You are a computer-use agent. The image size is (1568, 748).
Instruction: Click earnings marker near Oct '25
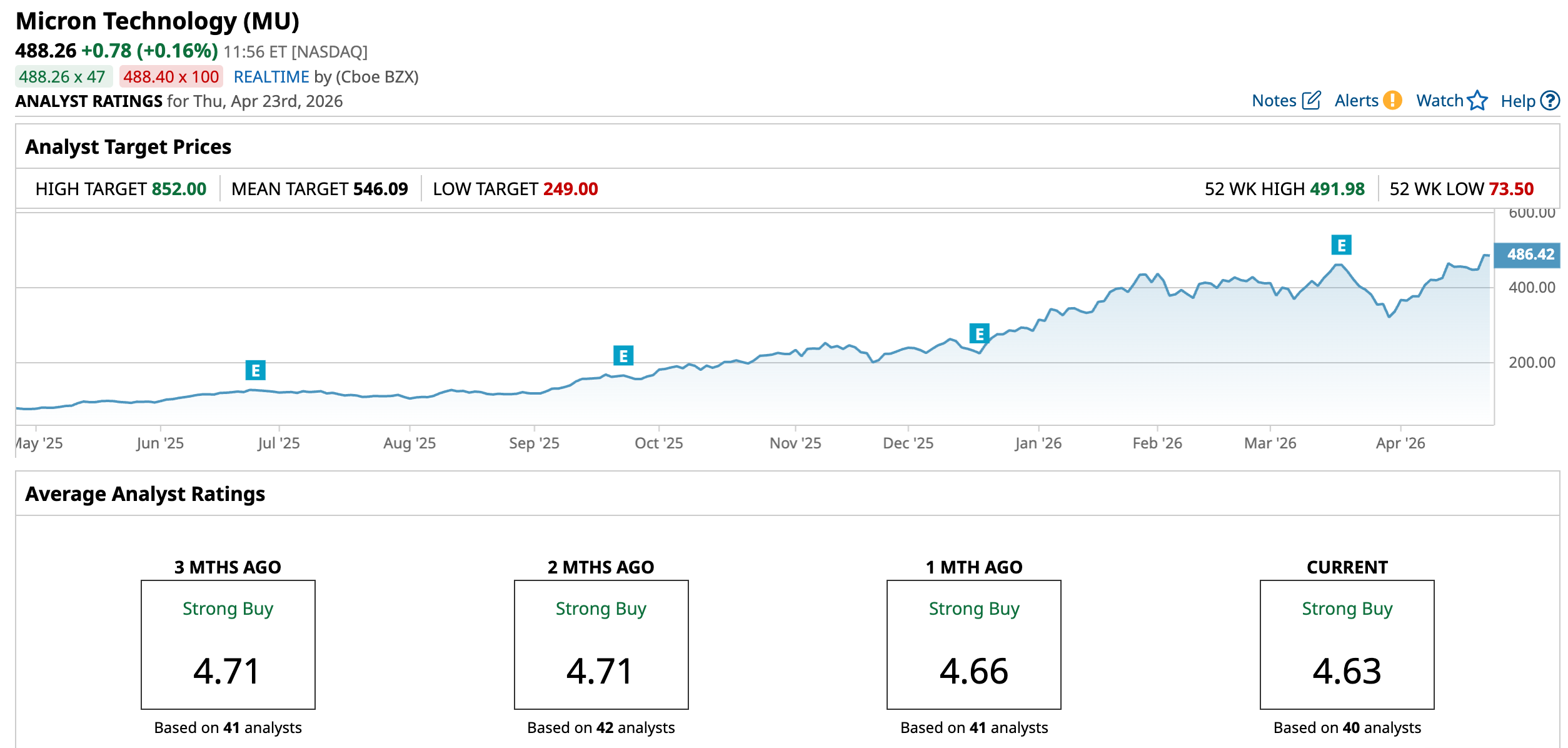pyautogui.click(x=623, y=356)
